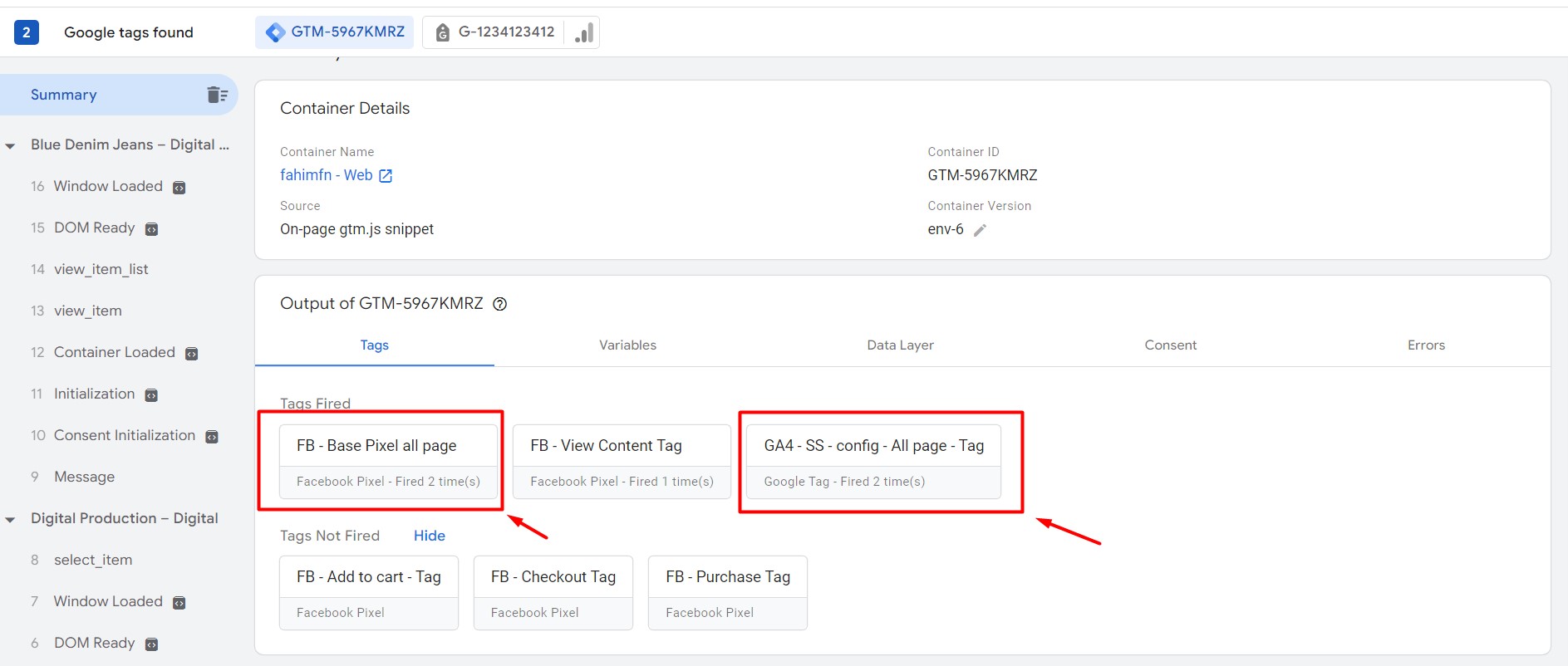Image resolution: width=1568 pixels, height=666 pixels.
Task: Hide the Tags Not Fired section
Action: (x=430, y=536)
